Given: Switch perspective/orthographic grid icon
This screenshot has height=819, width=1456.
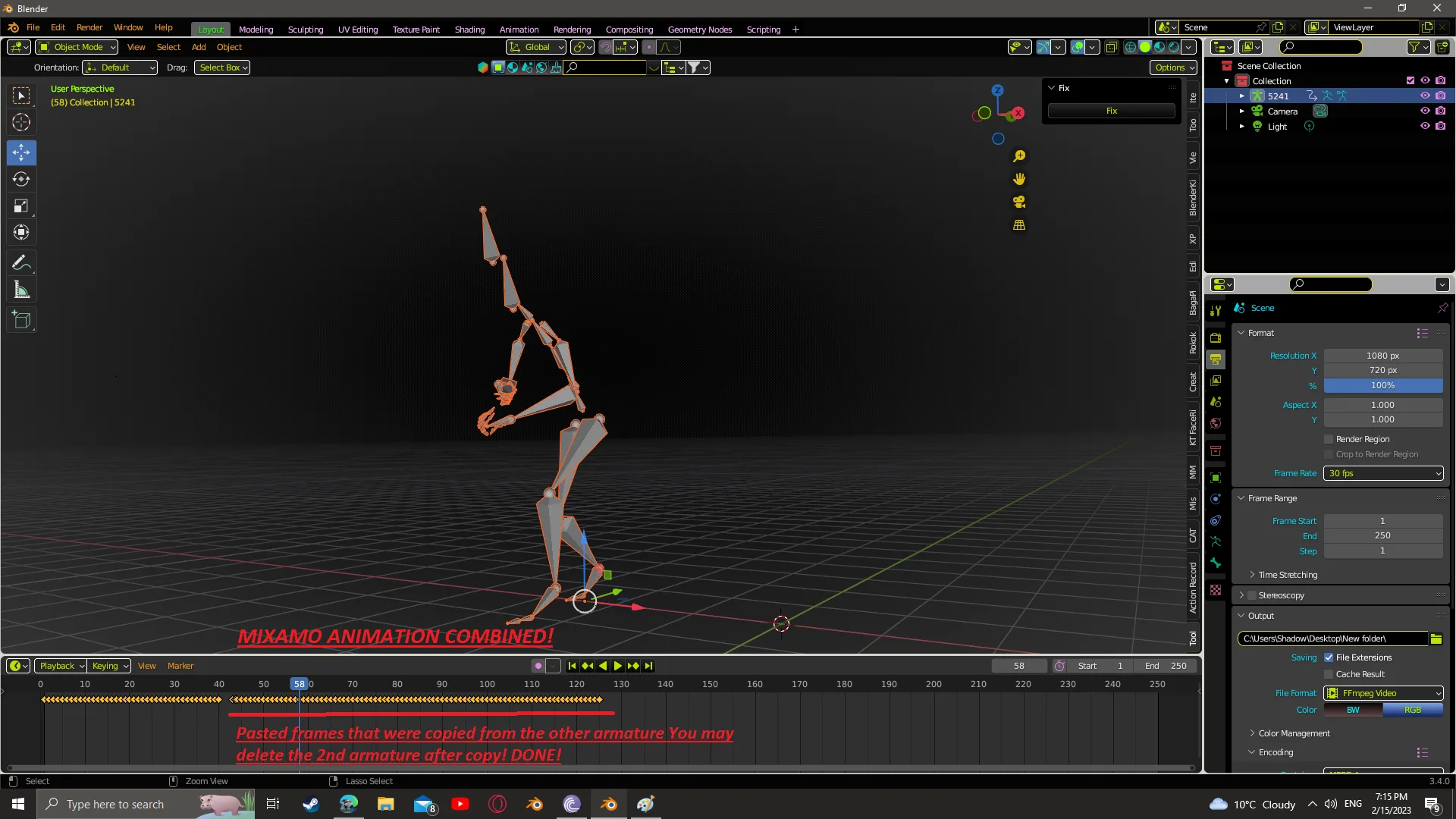Looking at the screenshot, I should pos(1019,225).
